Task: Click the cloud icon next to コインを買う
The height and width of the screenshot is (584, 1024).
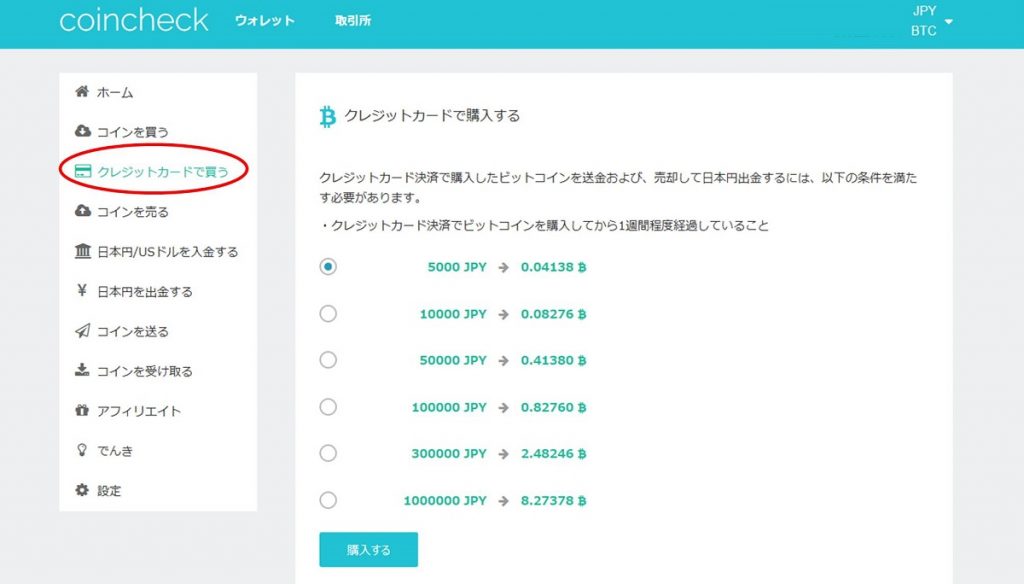Action: 82,131
